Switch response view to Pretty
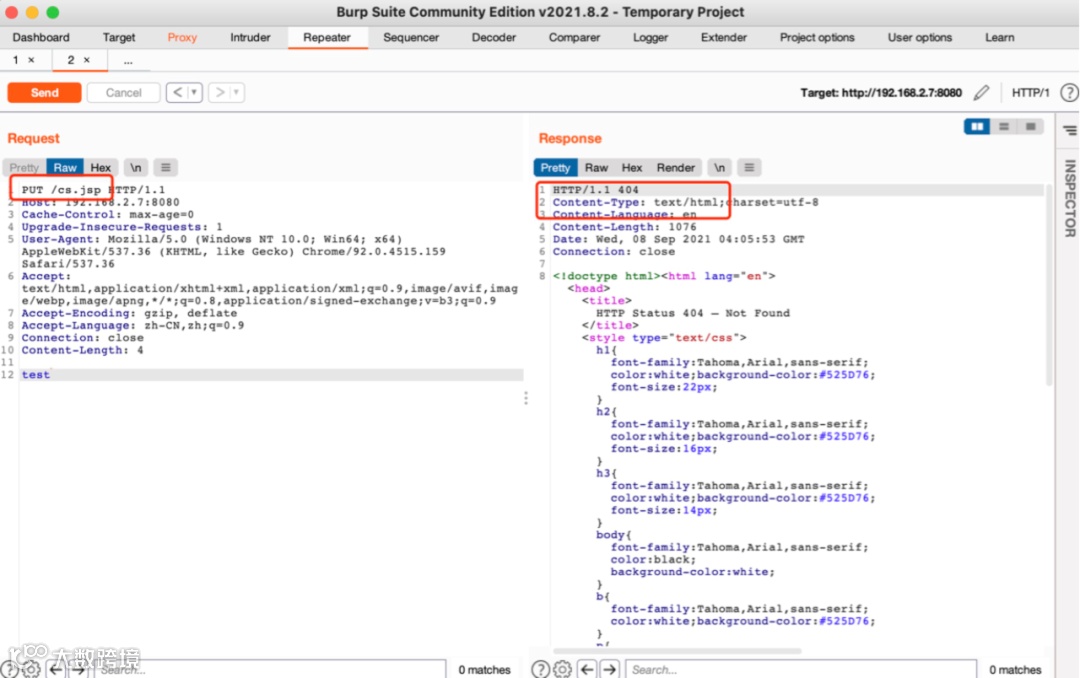The image size is (1080, 678). click(x=555, y=167)
